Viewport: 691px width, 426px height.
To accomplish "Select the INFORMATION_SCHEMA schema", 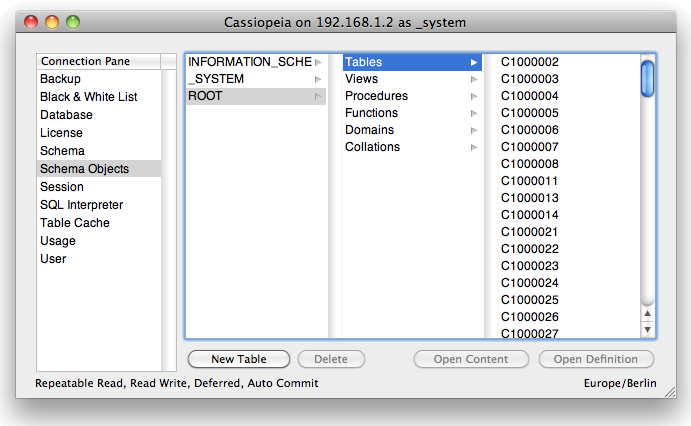I will pyautogui.click(x=250, y=62).
